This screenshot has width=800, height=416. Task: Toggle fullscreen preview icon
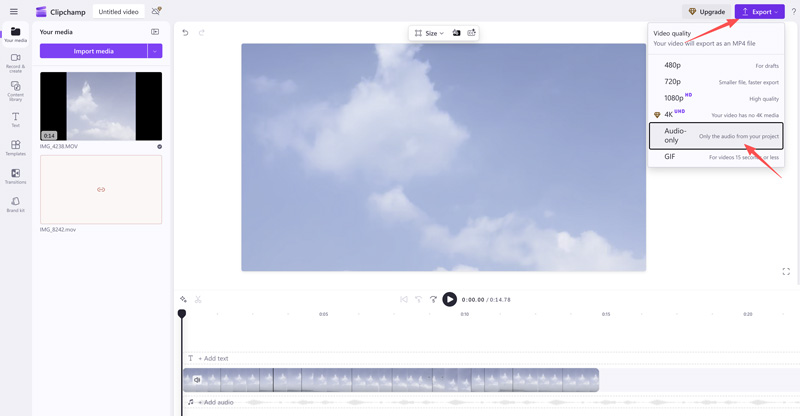point(786,272)
